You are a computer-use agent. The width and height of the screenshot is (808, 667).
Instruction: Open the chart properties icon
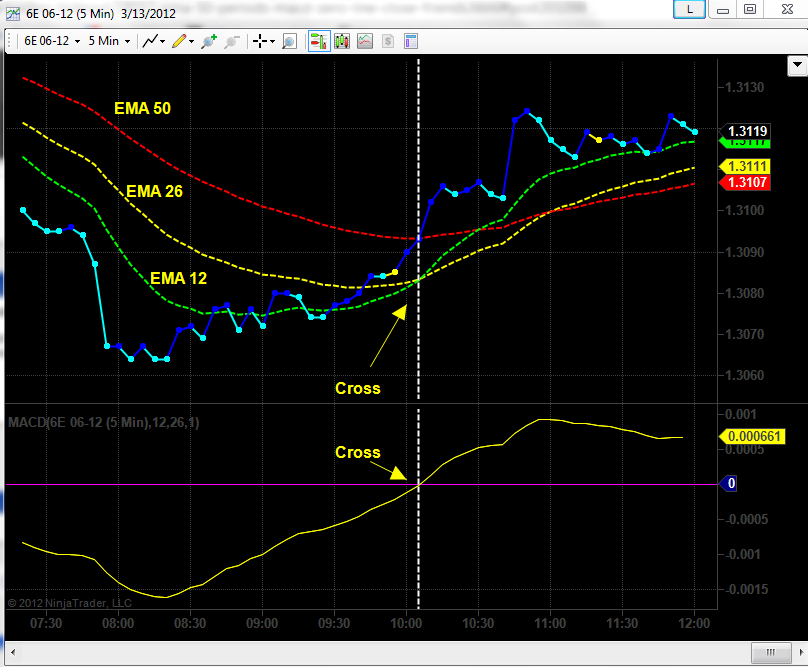(x=411, y=41)
